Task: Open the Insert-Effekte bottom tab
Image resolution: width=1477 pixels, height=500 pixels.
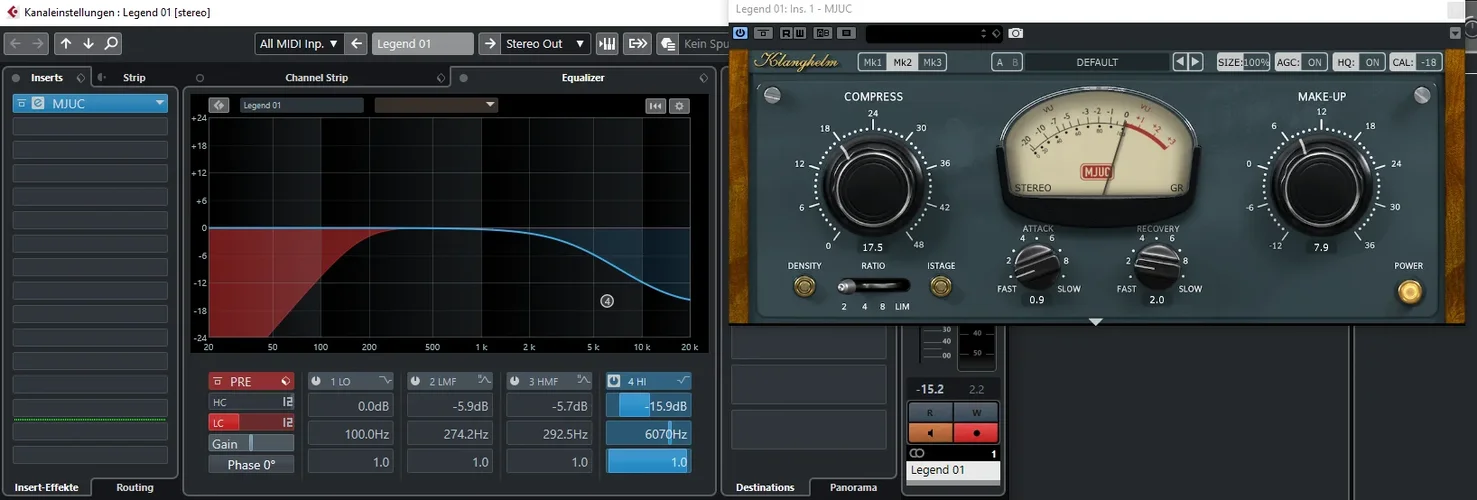Action: (x=46, y=488)
